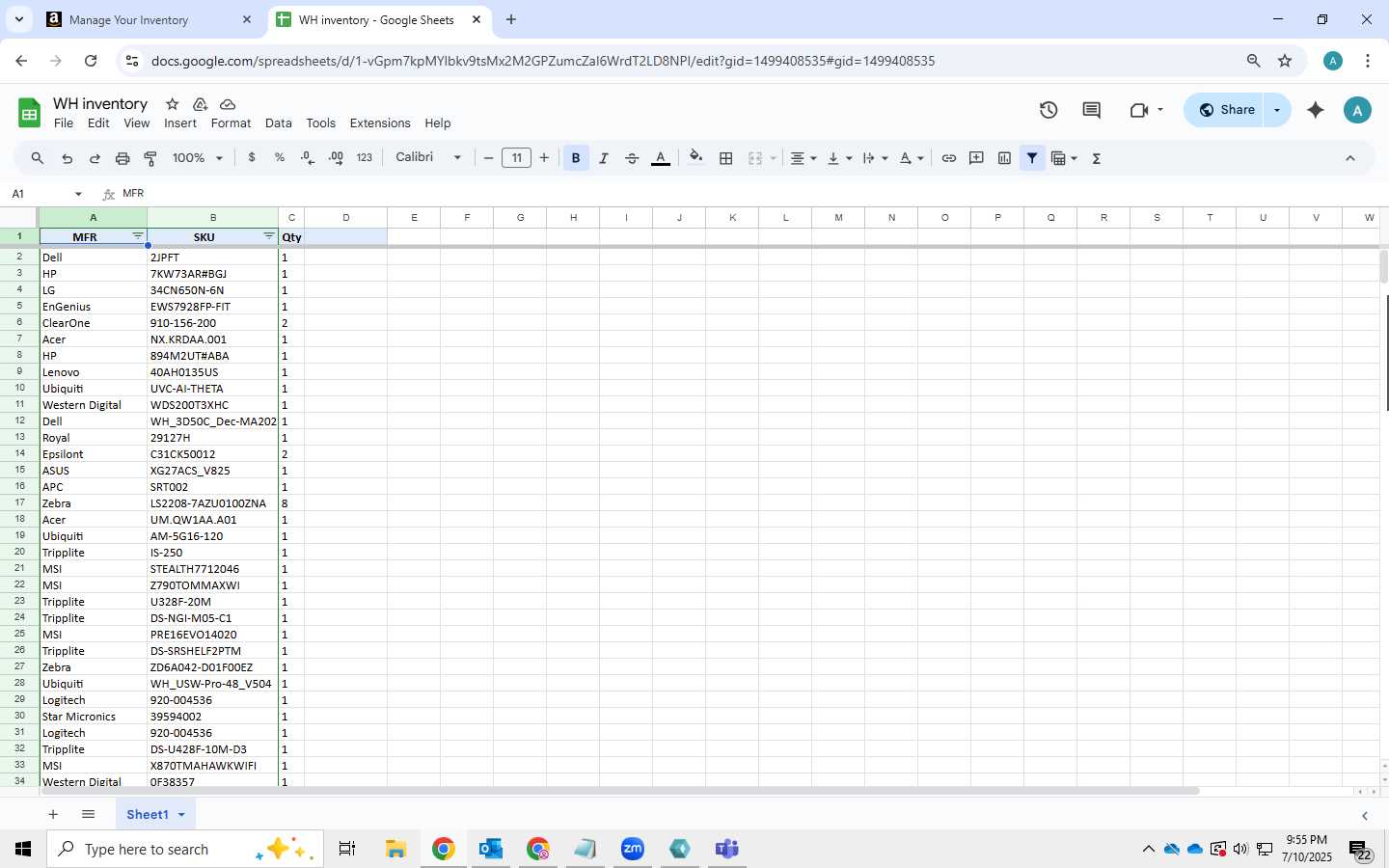Open version history clock icon
The height and width of the screenshot is (868, 1389).
[1049, 110]
